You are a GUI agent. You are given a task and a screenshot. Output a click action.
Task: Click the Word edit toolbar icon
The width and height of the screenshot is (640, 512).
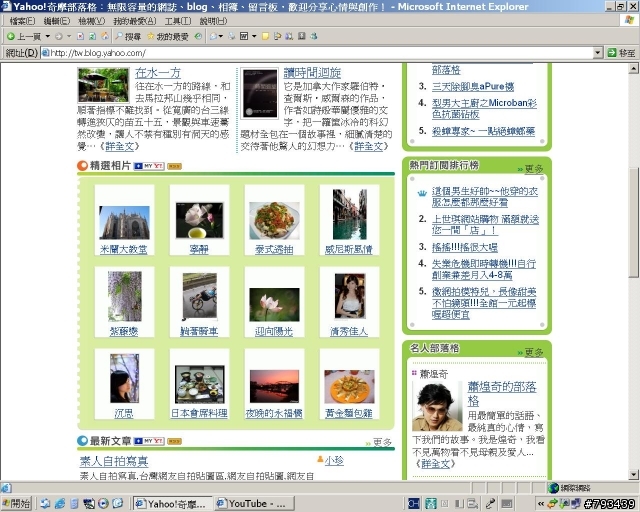244,36
